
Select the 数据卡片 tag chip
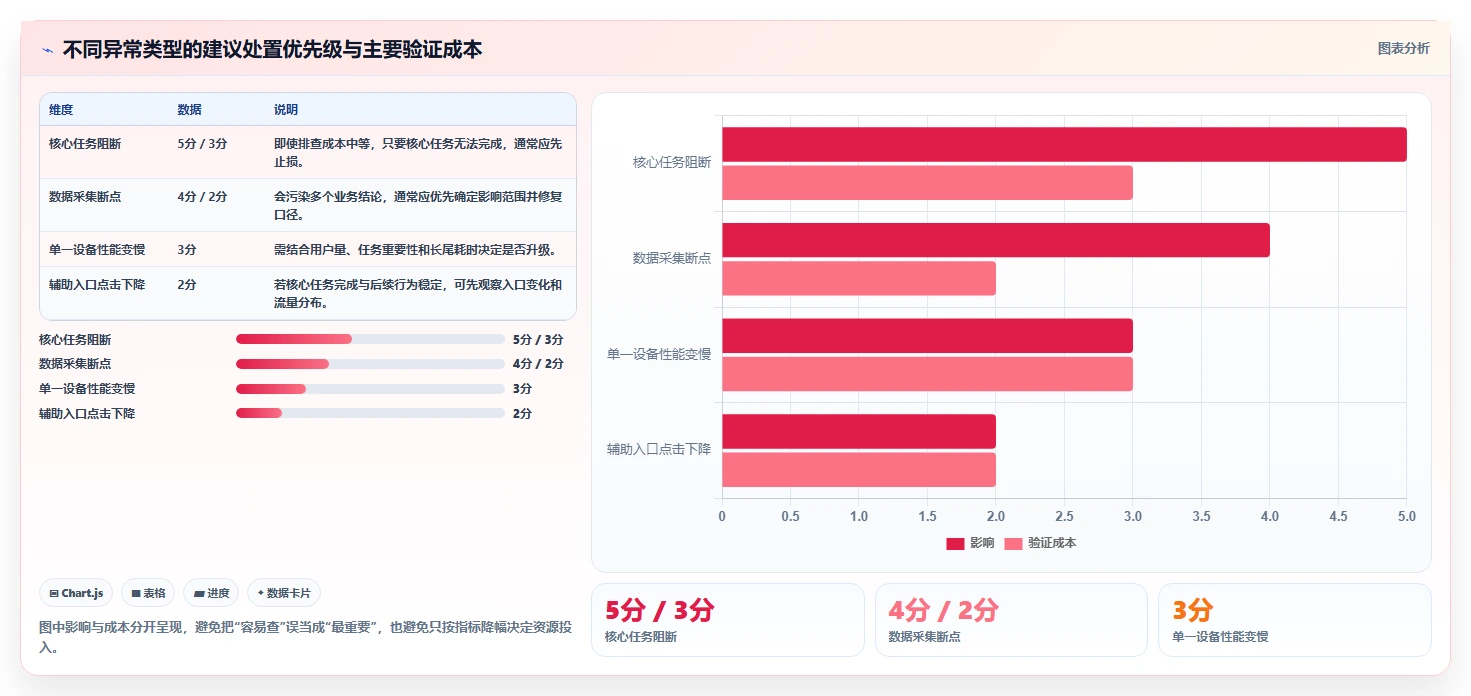click(x=284, y=593)
